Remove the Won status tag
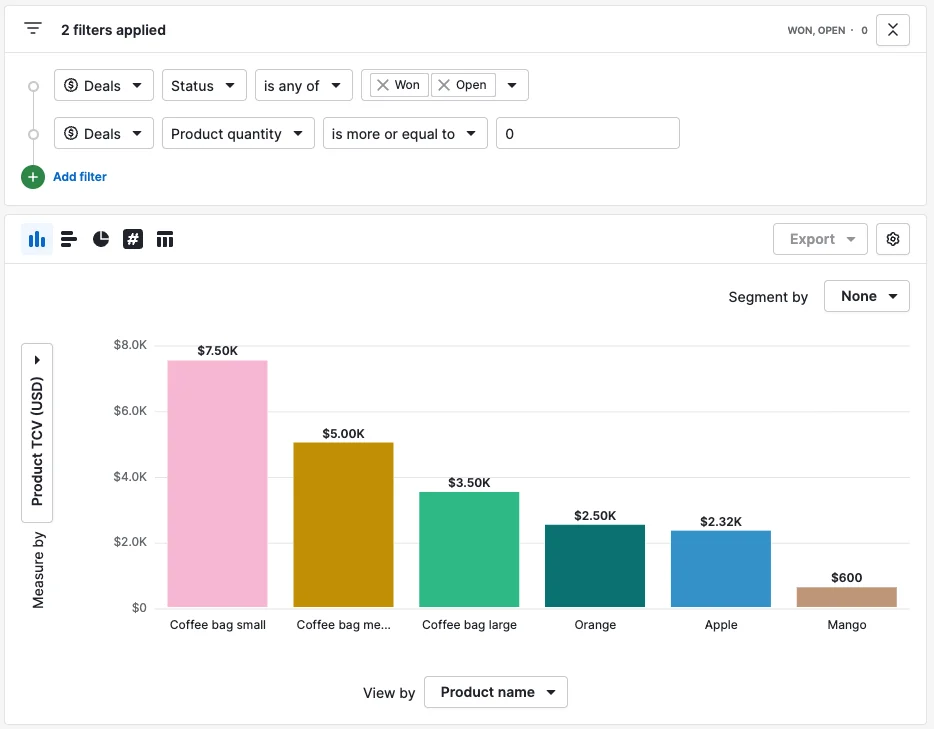 point(383,85)
